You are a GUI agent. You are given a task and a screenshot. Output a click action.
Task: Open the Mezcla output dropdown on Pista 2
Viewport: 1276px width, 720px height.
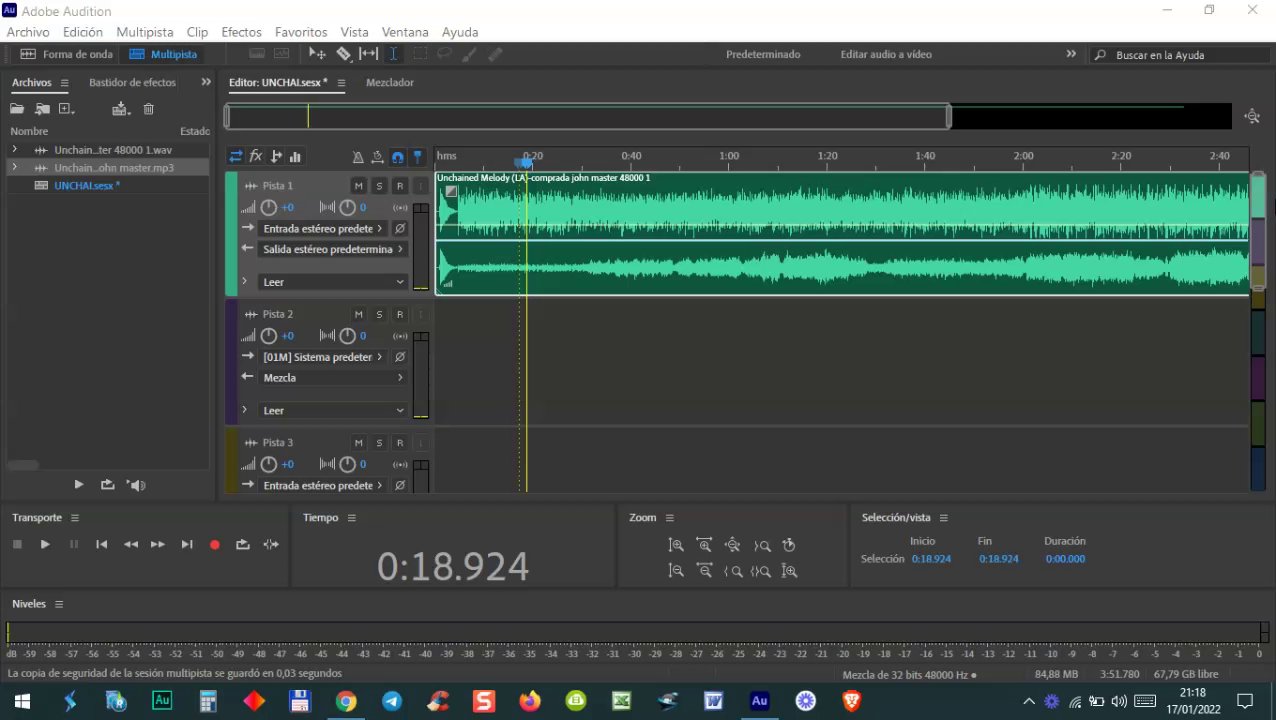coord(333,378)
